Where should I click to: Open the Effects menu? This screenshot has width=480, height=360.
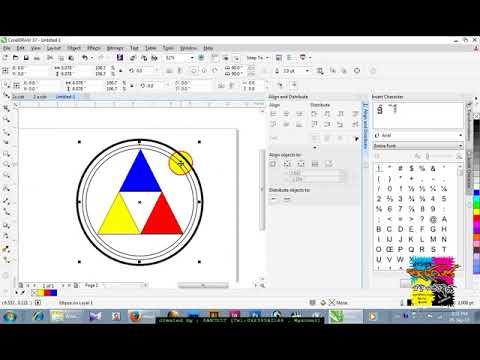point(94,48)
